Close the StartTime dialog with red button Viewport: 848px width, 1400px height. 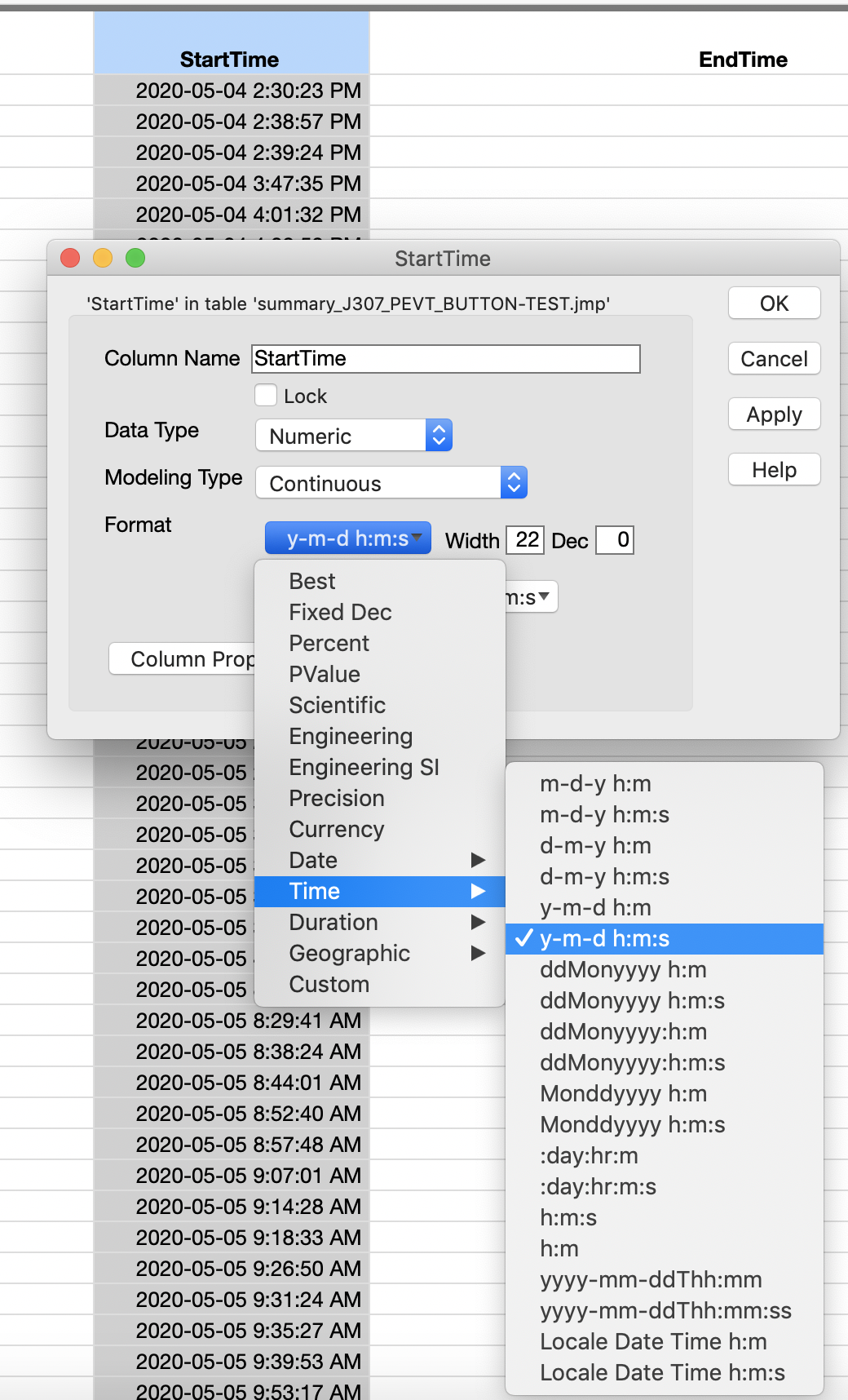[70, 258]
